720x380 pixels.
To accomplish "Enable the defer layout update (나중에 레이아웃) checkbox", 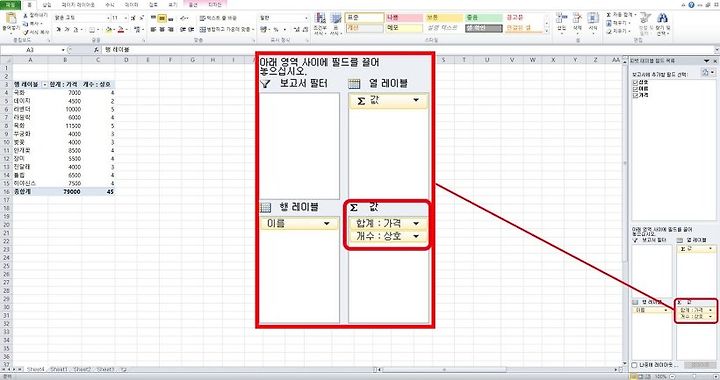I will pyautogui.click(x=635, y=365).
